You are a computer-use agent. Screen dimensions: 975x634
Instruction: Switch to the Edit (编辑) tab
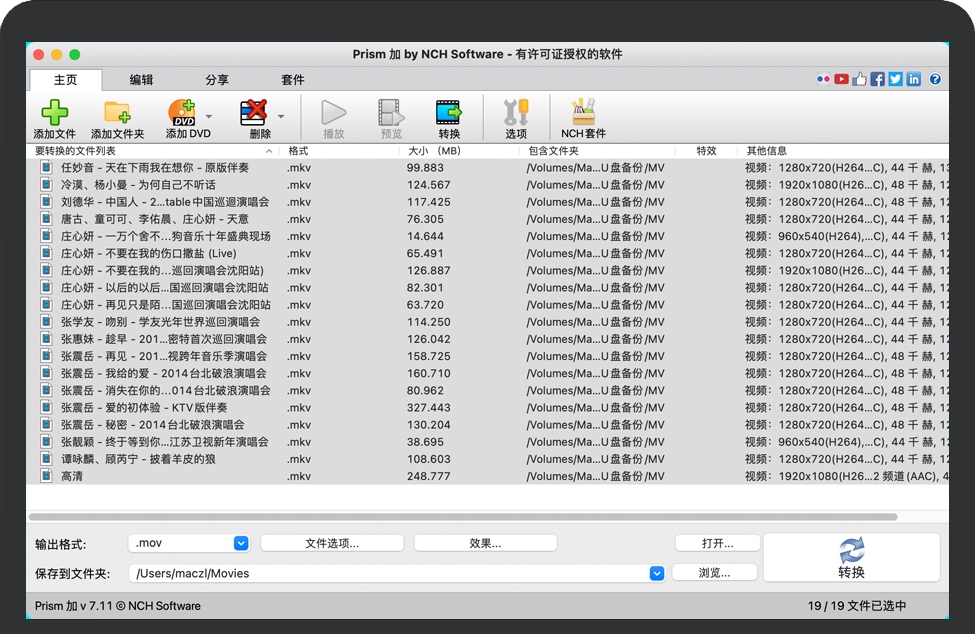tap(141, 80)
